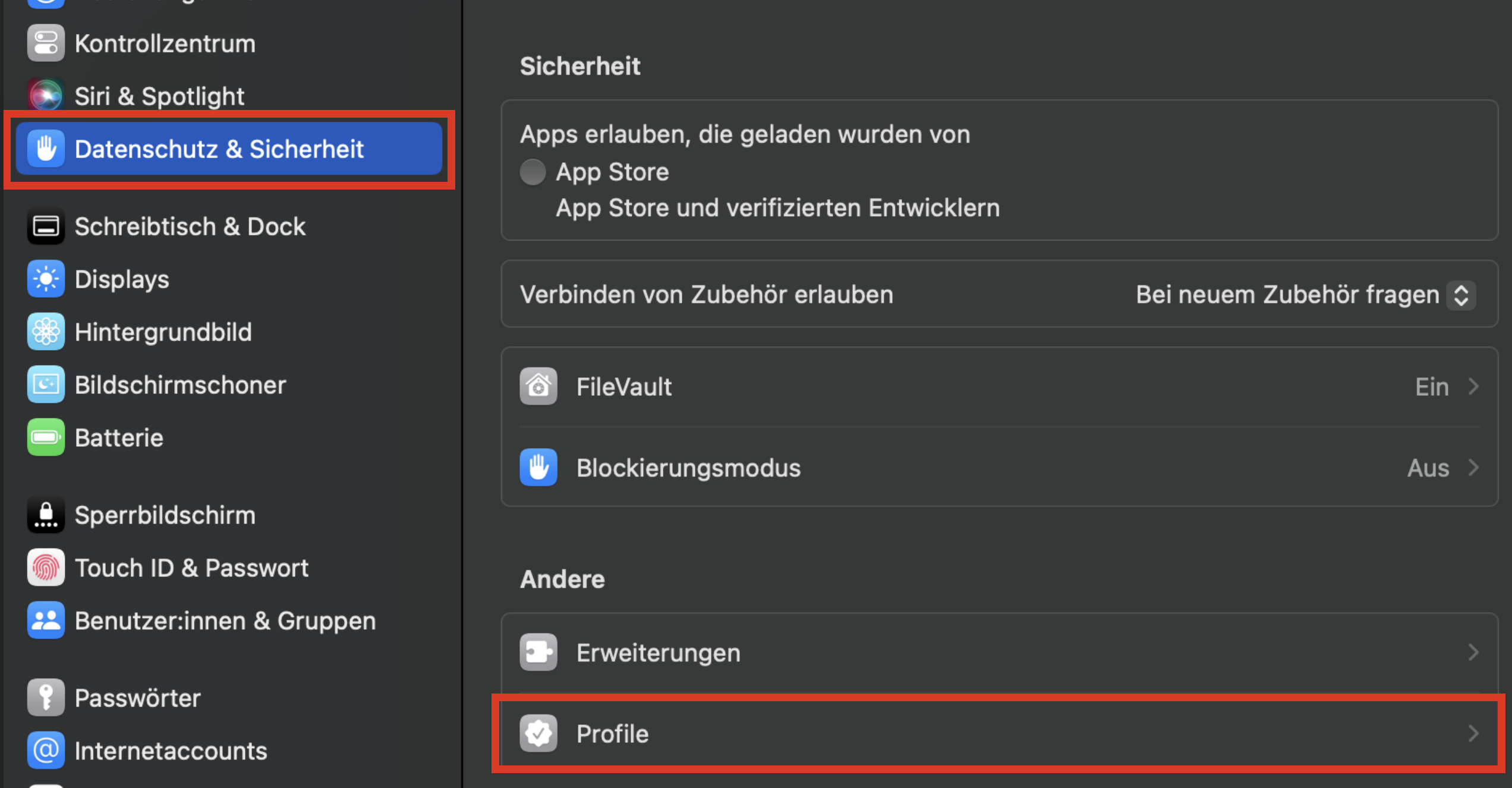Open the Touch ID fingerprint icon
The height and width of the screenshot is (788, 1512).
pos(46,568)
